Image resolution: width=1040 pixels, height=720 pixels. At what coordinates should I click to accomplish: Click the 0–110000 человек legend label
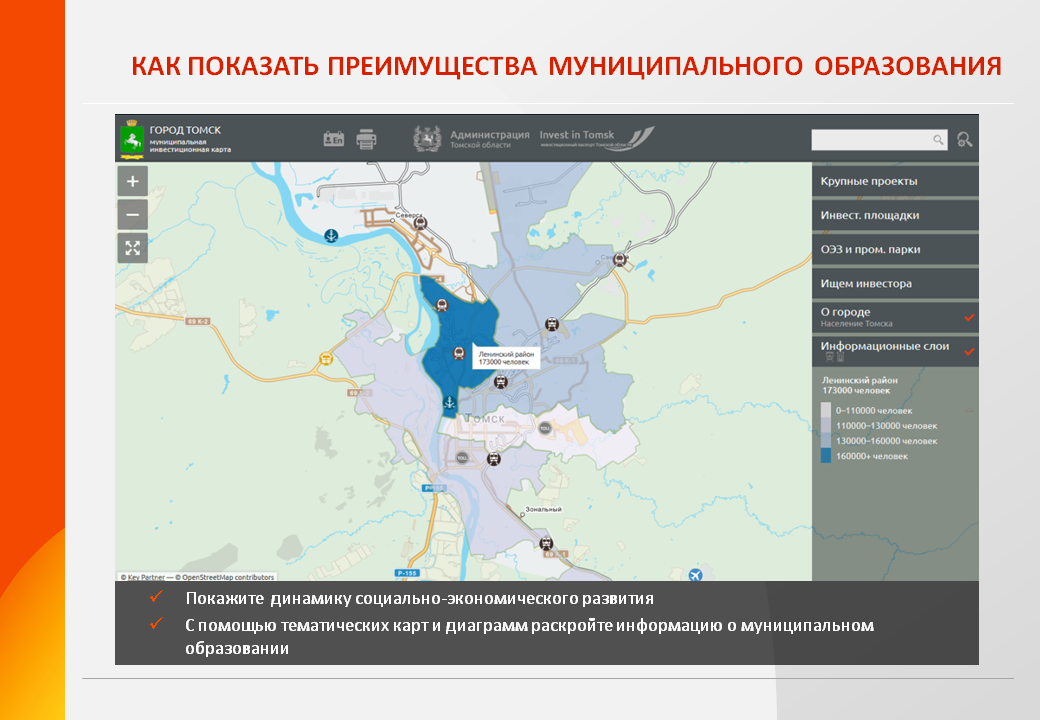(x=874, y=410)
